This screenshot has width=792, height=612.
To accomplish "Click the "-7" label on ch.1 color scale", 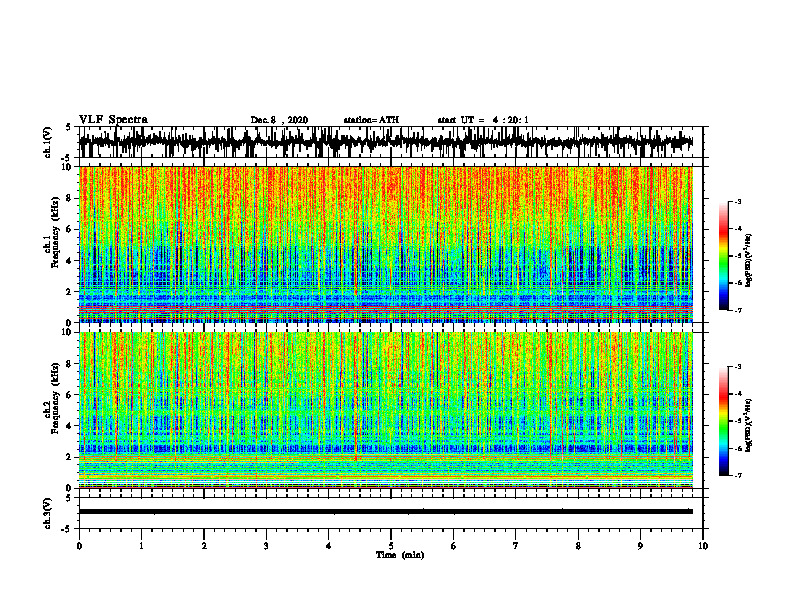I will [x=738, y=310].
